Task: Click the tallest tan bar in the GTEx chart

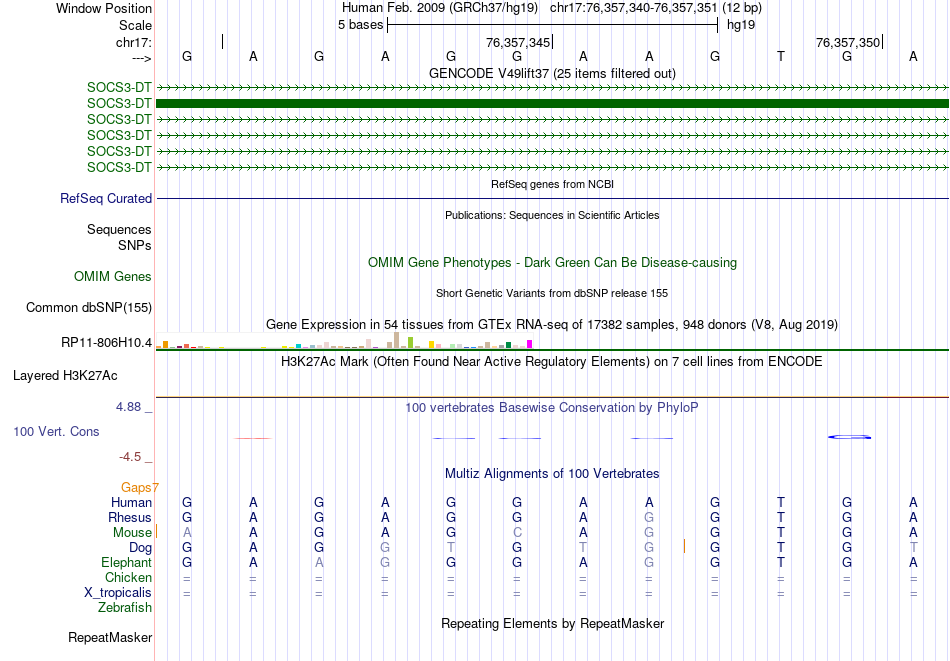Action: (397, 340)
